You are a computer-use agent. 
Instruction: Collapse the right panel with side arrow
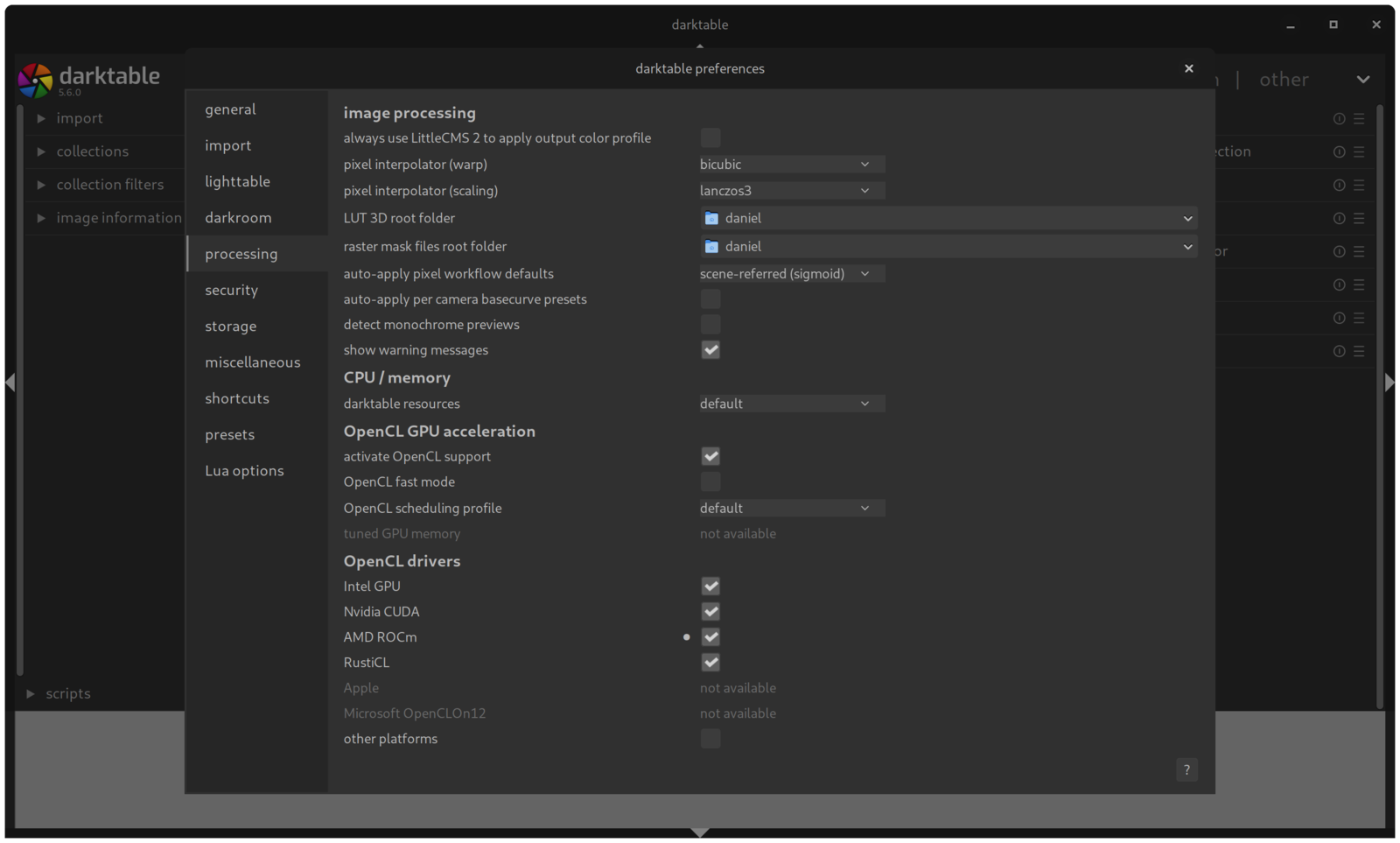tap(1389, 382)
